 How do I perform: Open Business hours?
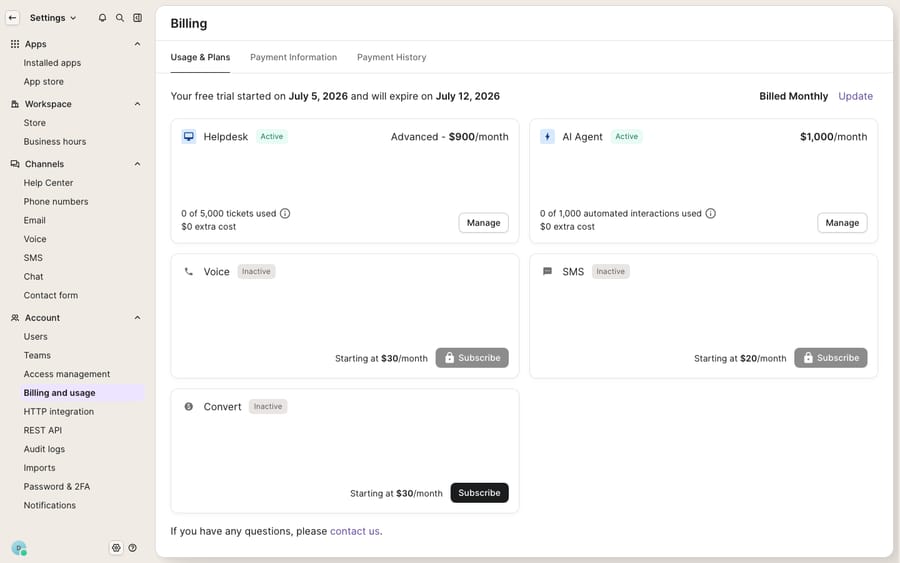tap(55, 142)
